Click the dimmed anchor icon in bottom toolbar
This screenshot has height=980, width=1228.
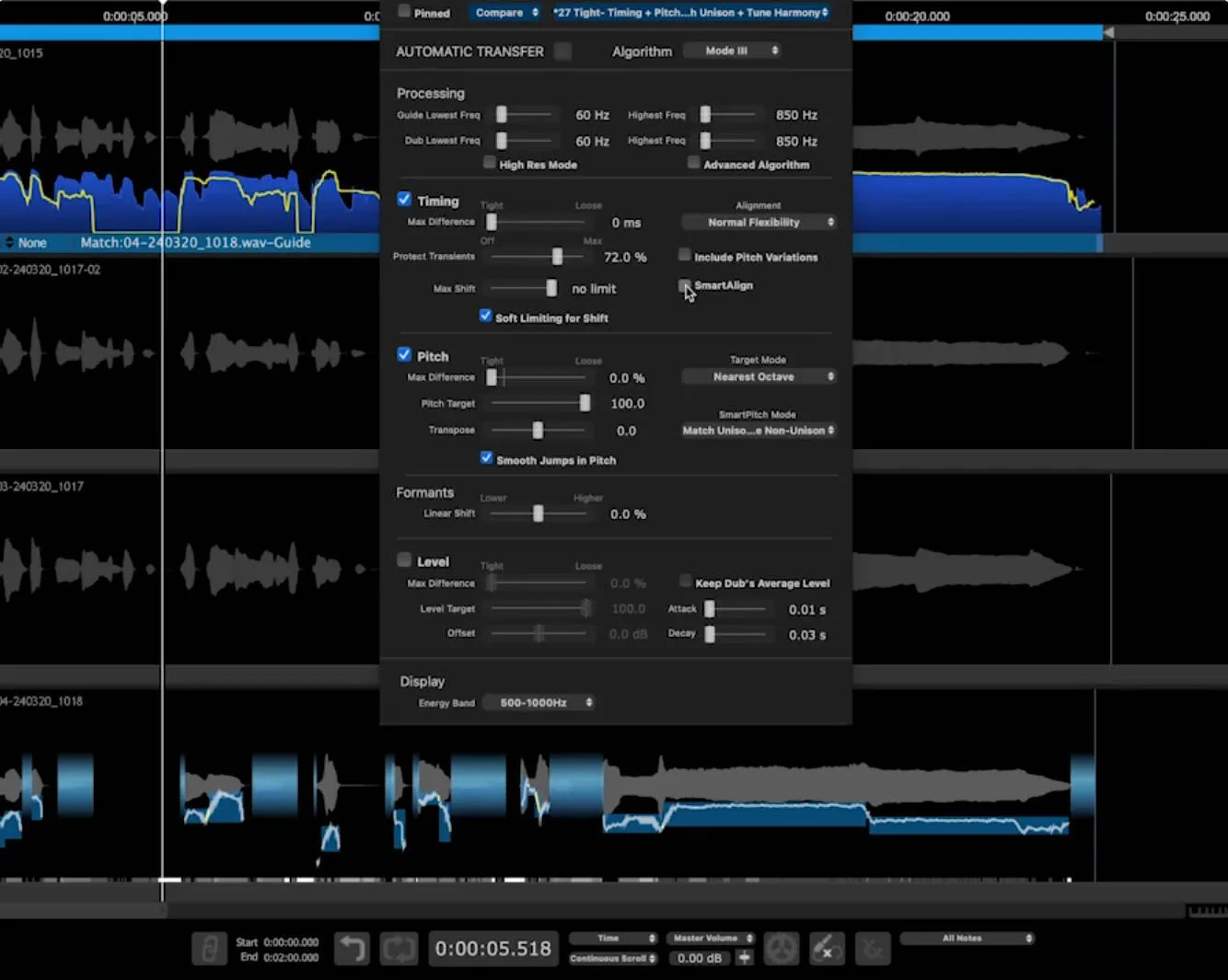coord(872,949)
